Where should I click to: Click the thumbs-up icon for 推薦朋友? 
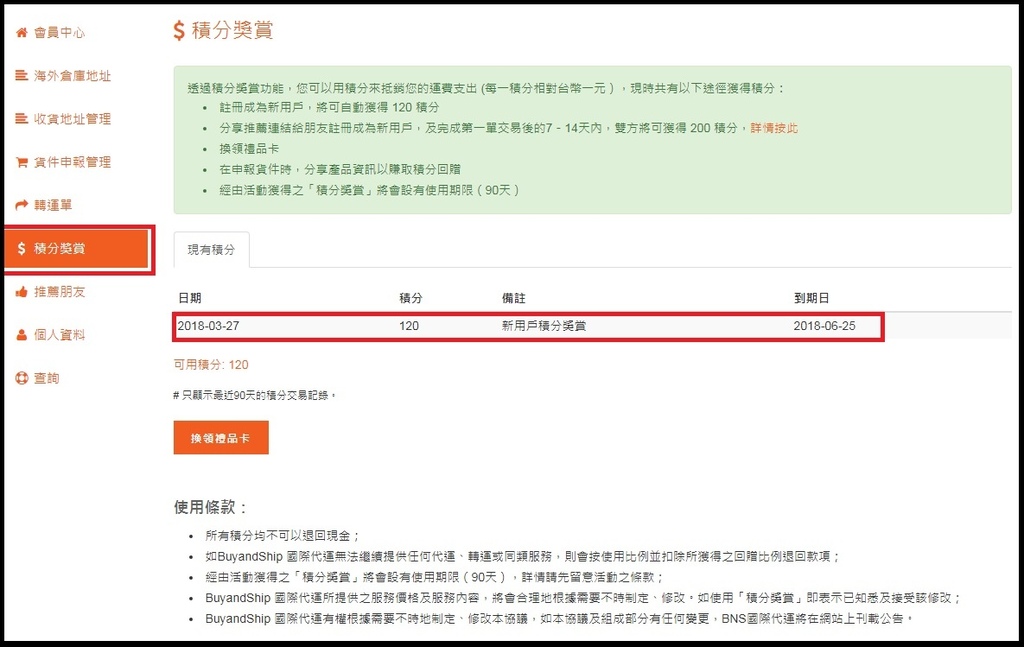coord(21,292)
